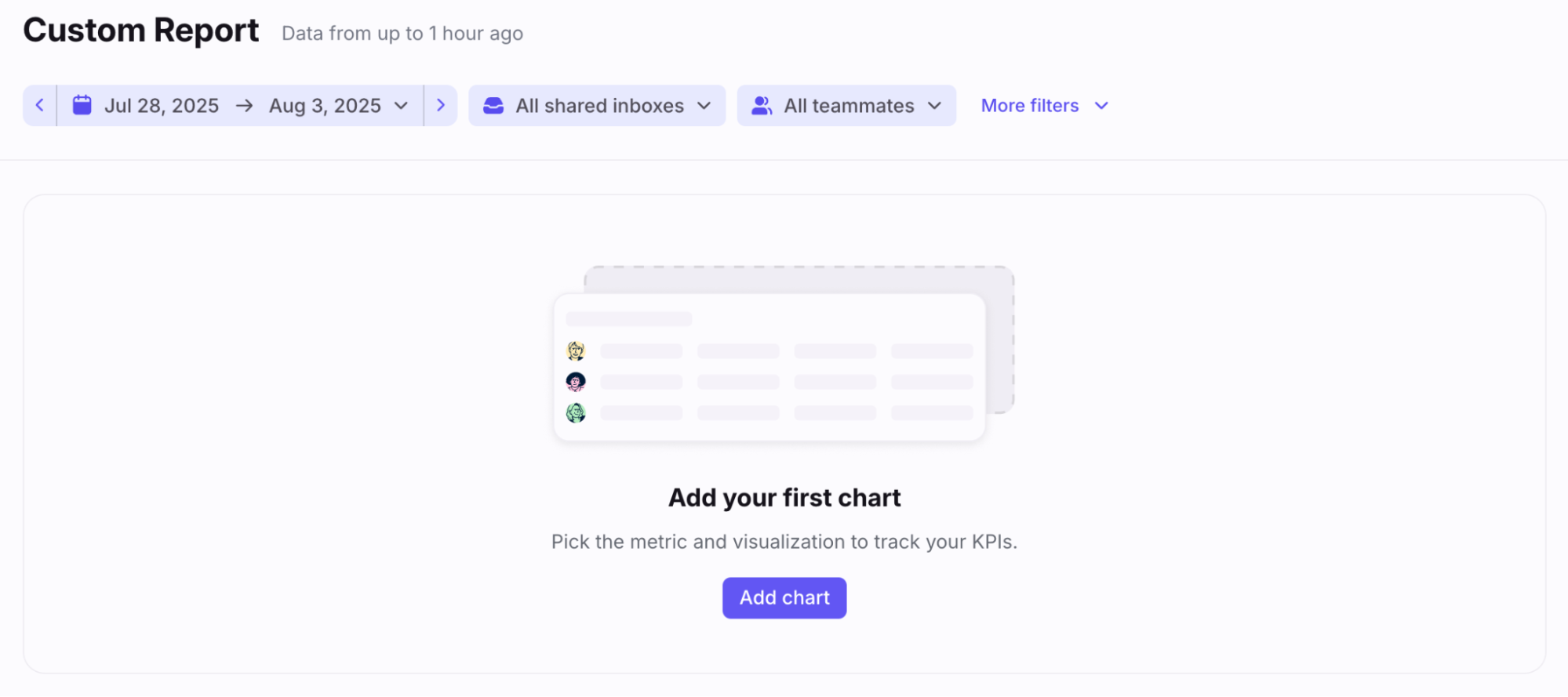Open the All teammates dropdown
Screen dimensions: 1568x697
click(x=846, y=106)
